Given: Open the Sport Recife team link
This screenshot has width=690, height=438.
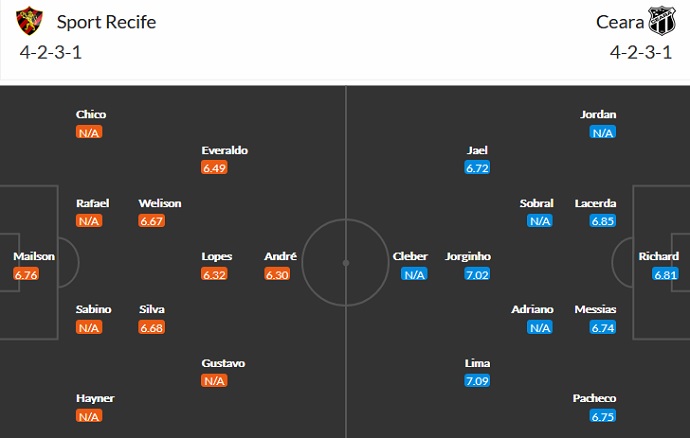Looking at the screenshot, I should [106, 22].
